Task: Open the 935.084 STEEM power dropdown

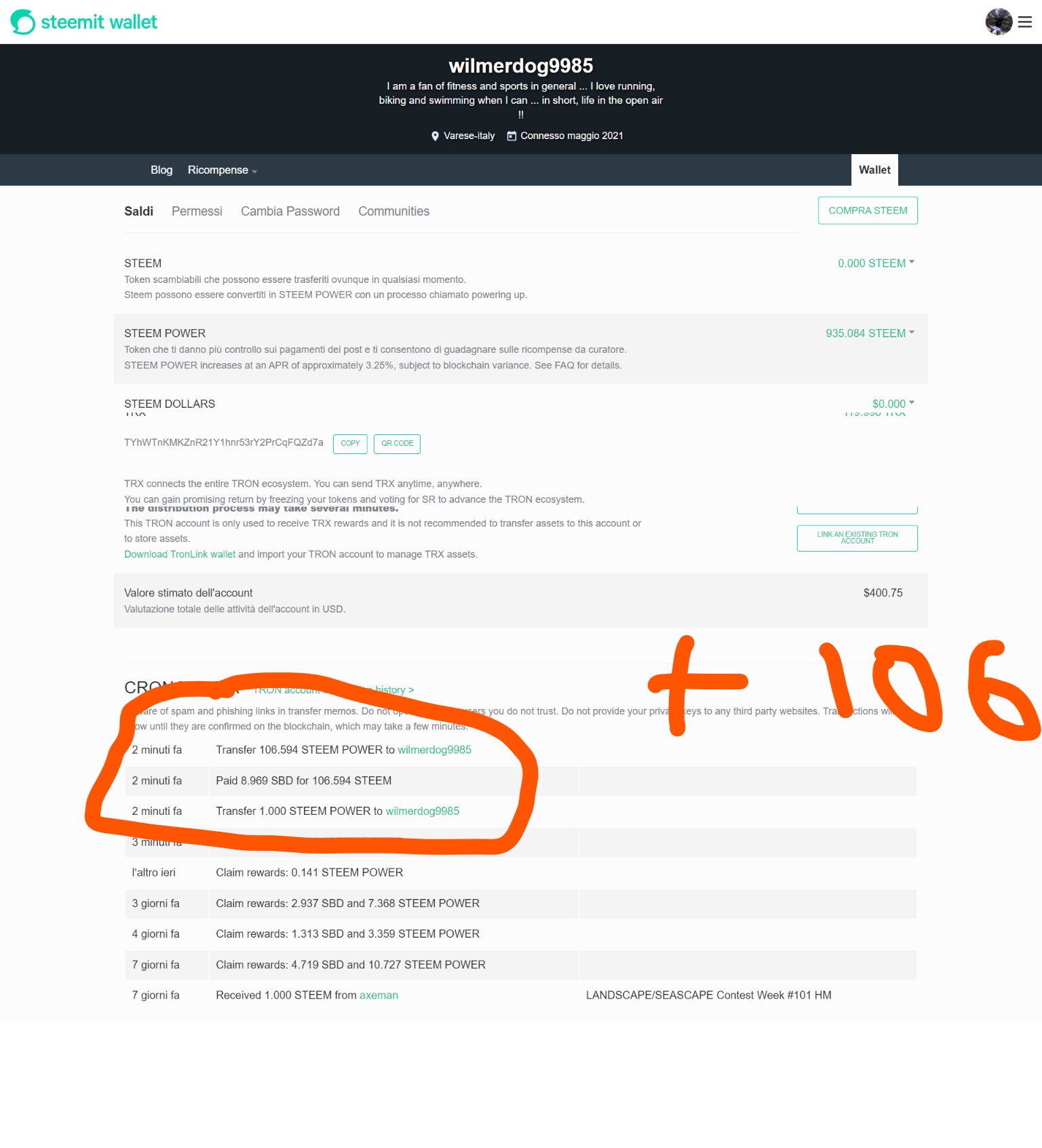Action: pos(870,333)
